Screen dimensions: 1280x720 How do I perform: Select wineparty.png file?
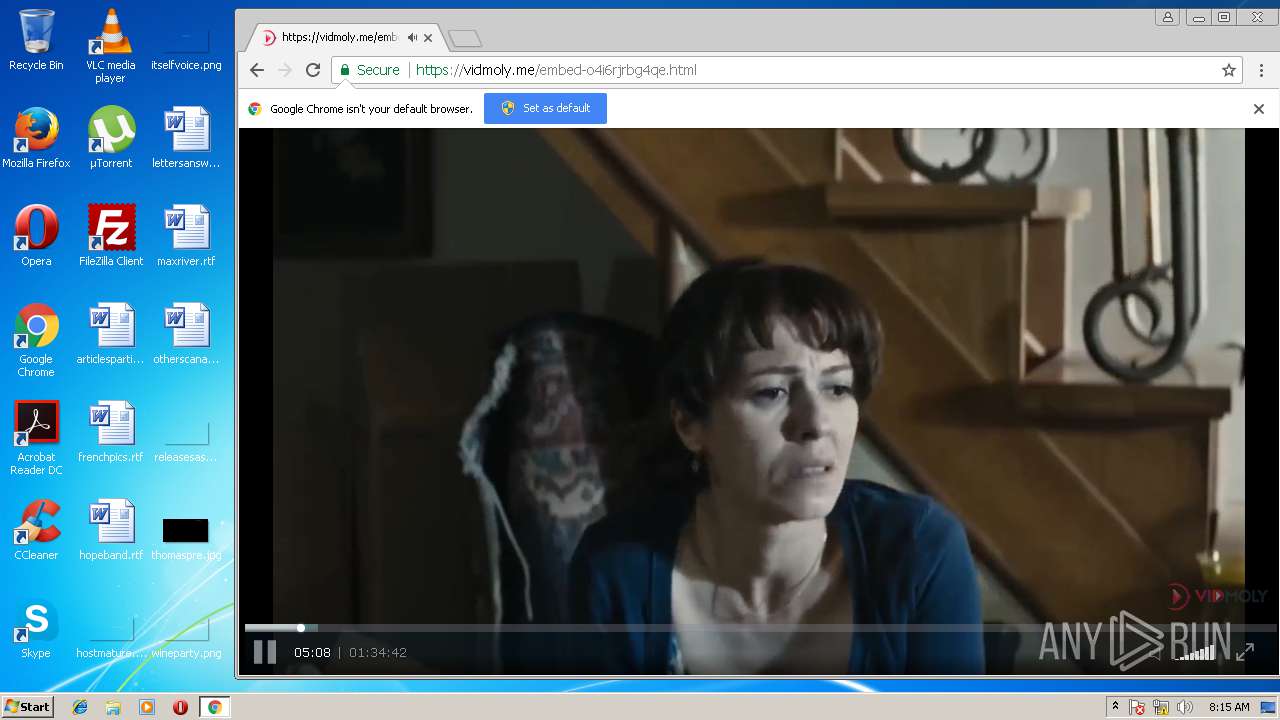186,636
